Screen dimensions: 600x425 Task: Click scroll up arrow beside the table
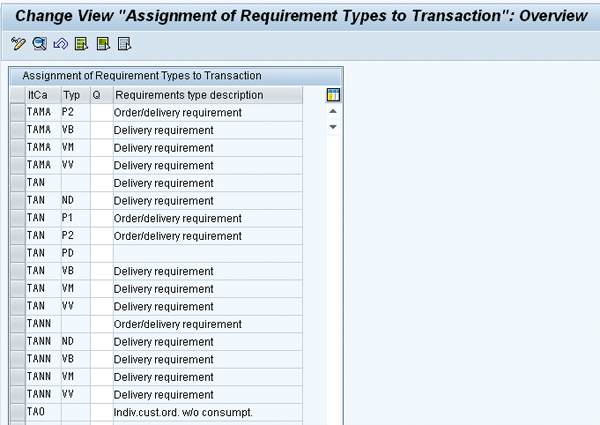point(333,112)
